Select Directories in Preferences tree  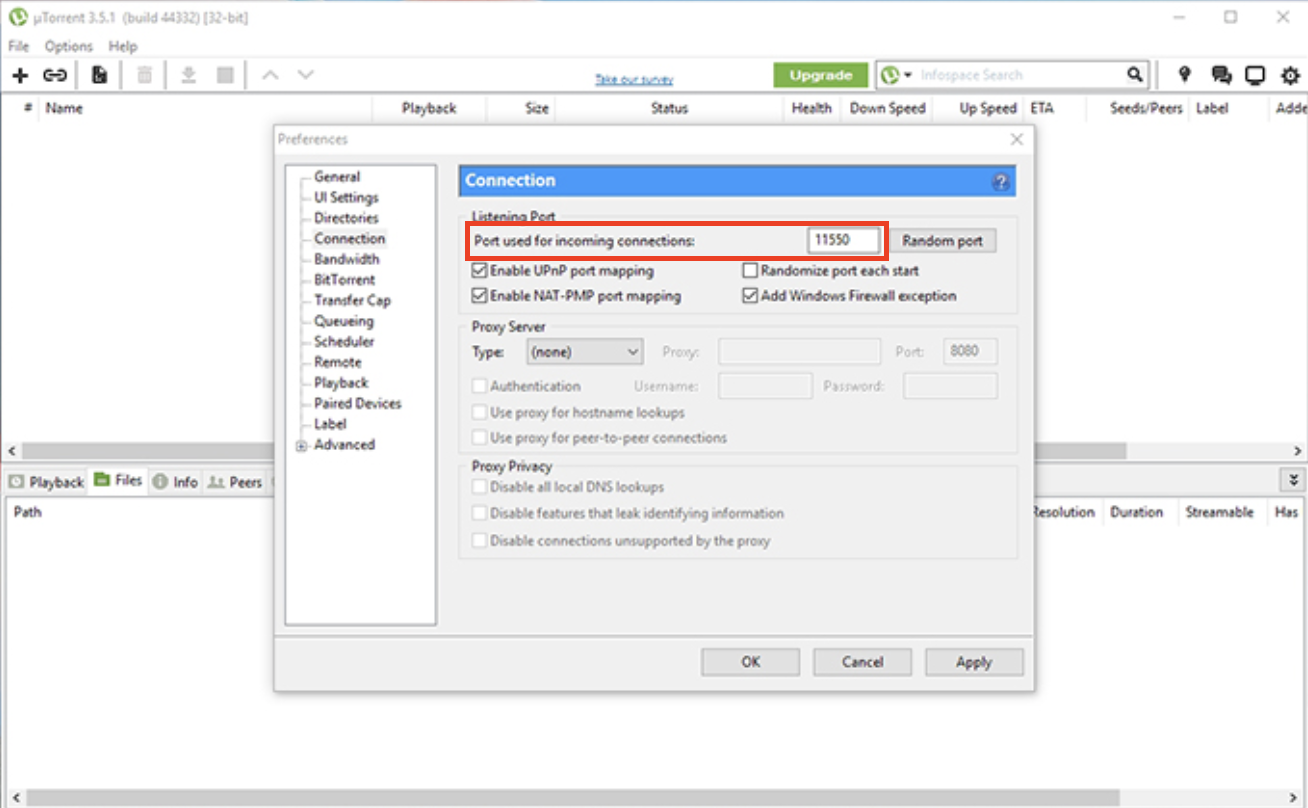346,218
